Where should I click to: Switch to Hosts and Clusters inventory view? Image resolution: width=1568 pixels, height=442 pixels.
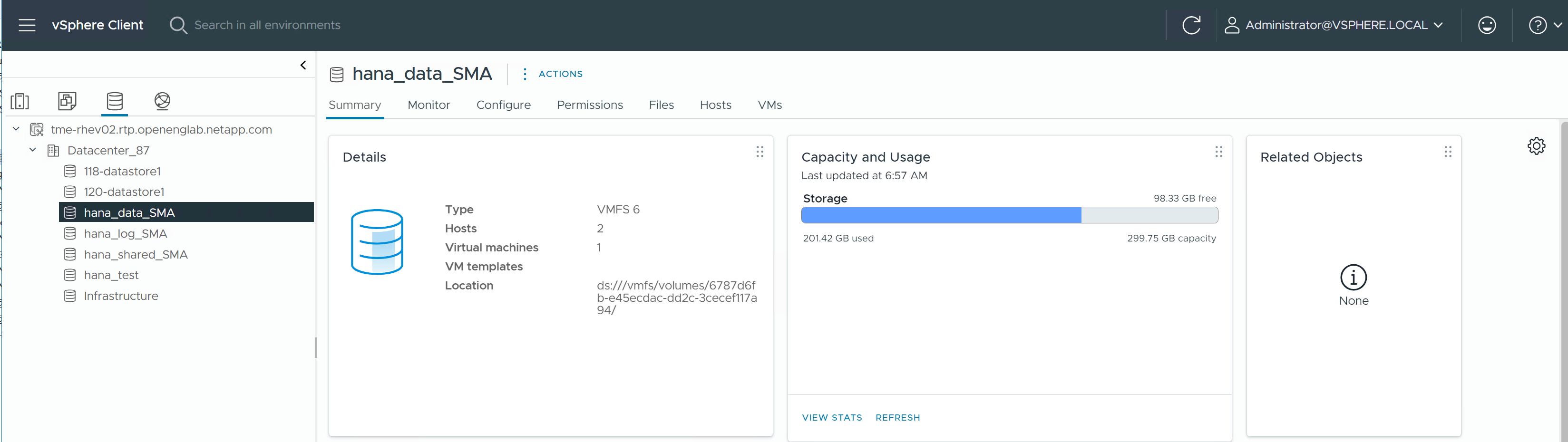click(x=20, y=101)
